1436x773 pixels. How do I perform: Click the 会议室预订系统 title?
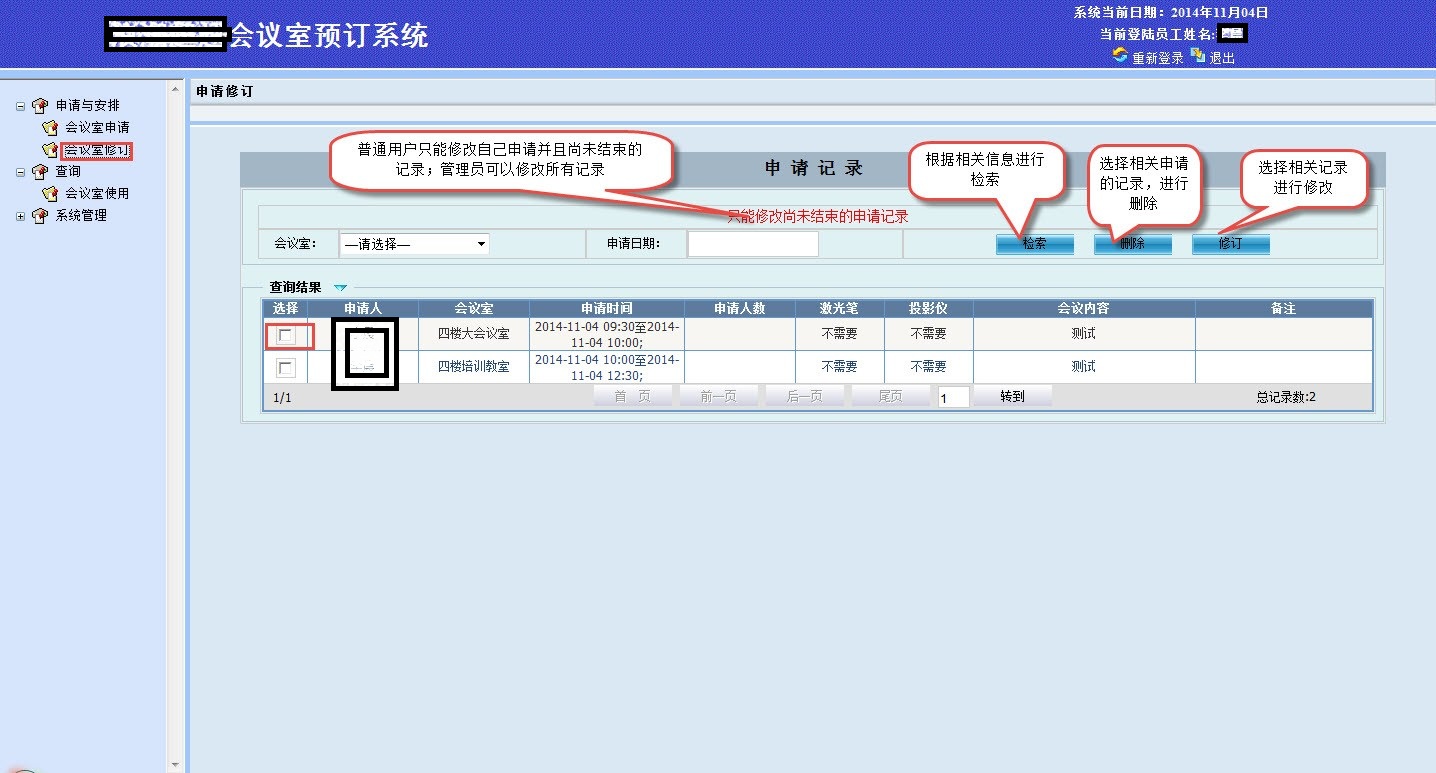click(329, 36)
